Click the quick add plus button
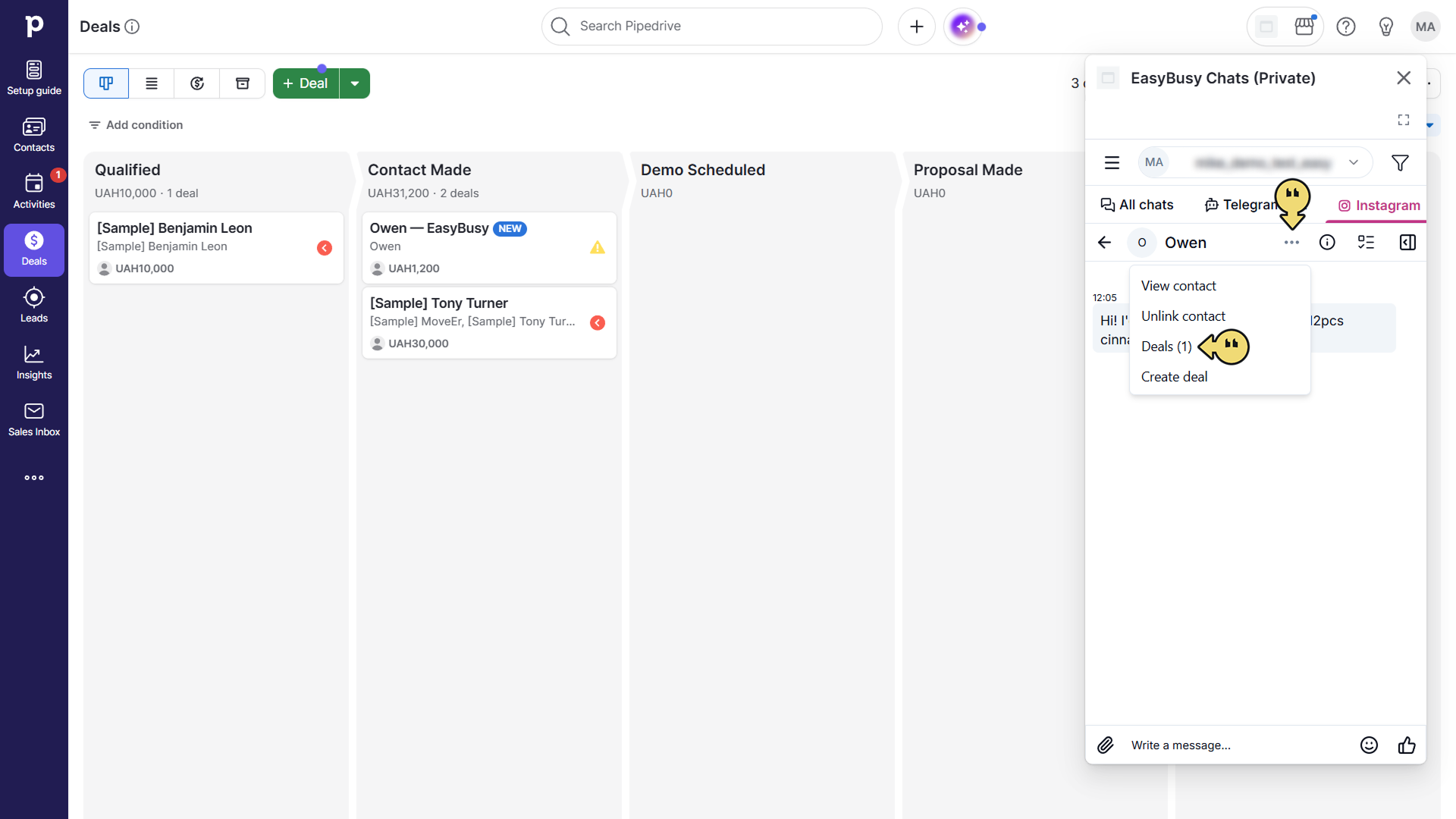 [x=917, y=27]
